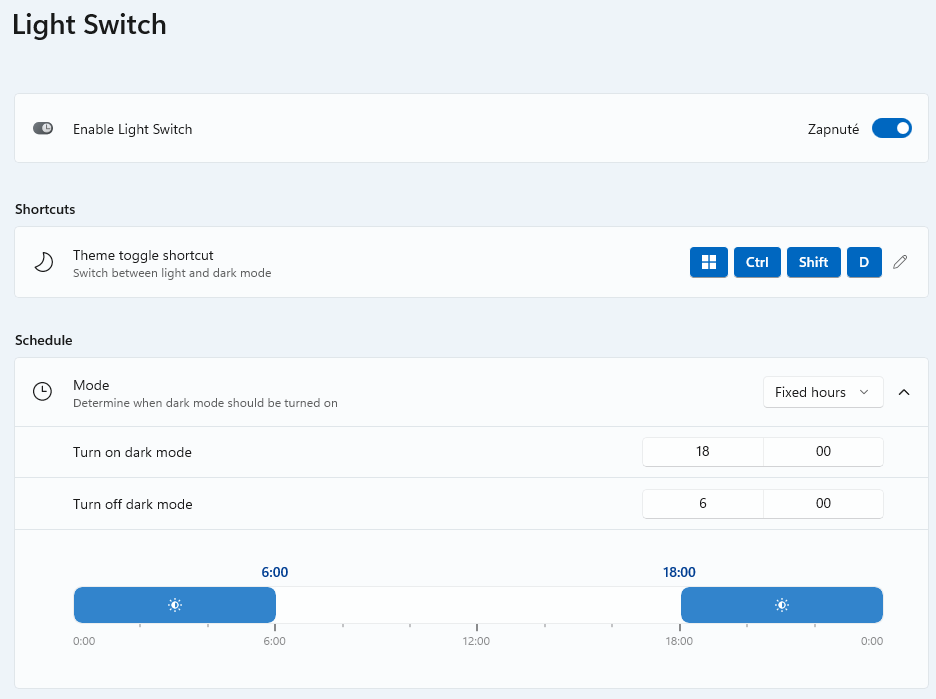The image size is (936, 699).
Task: Select the Turn on dark mode minutes field
Action: click(823, 452)
